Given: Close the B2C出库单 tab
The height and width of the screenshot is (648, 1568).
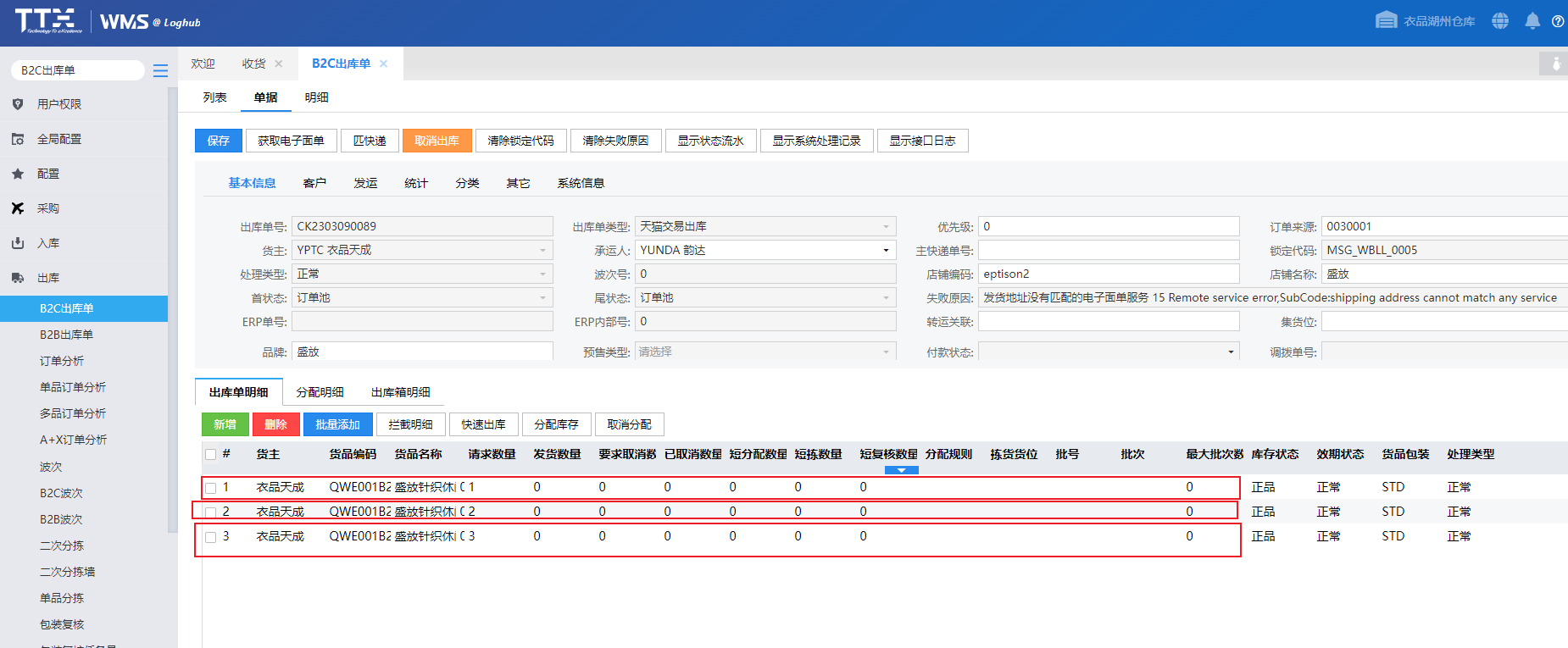Looking at the screenshot, I should (383, 64).
